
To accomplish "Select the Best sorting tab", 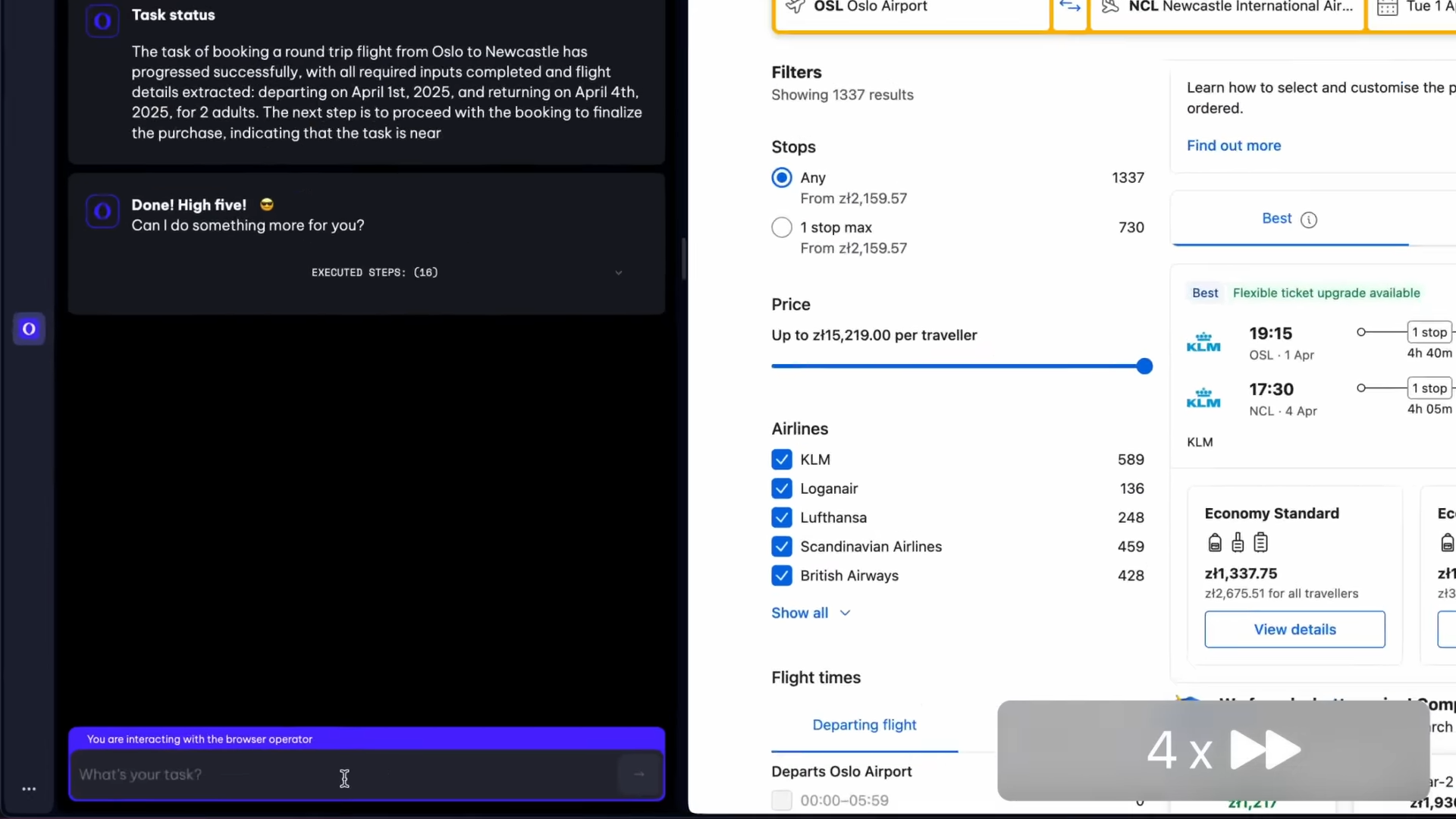I will click(x=1277, y=218).
